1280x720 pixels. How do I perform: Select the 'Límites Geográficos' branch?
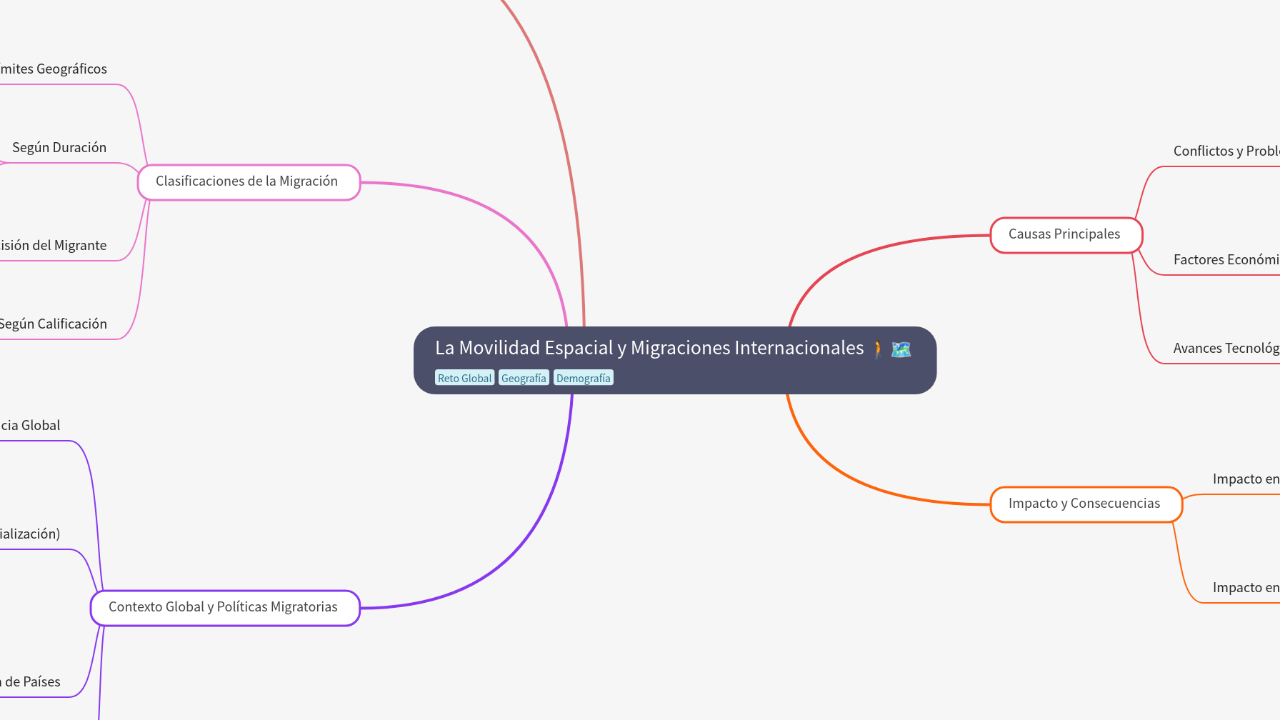pos(53,68)
